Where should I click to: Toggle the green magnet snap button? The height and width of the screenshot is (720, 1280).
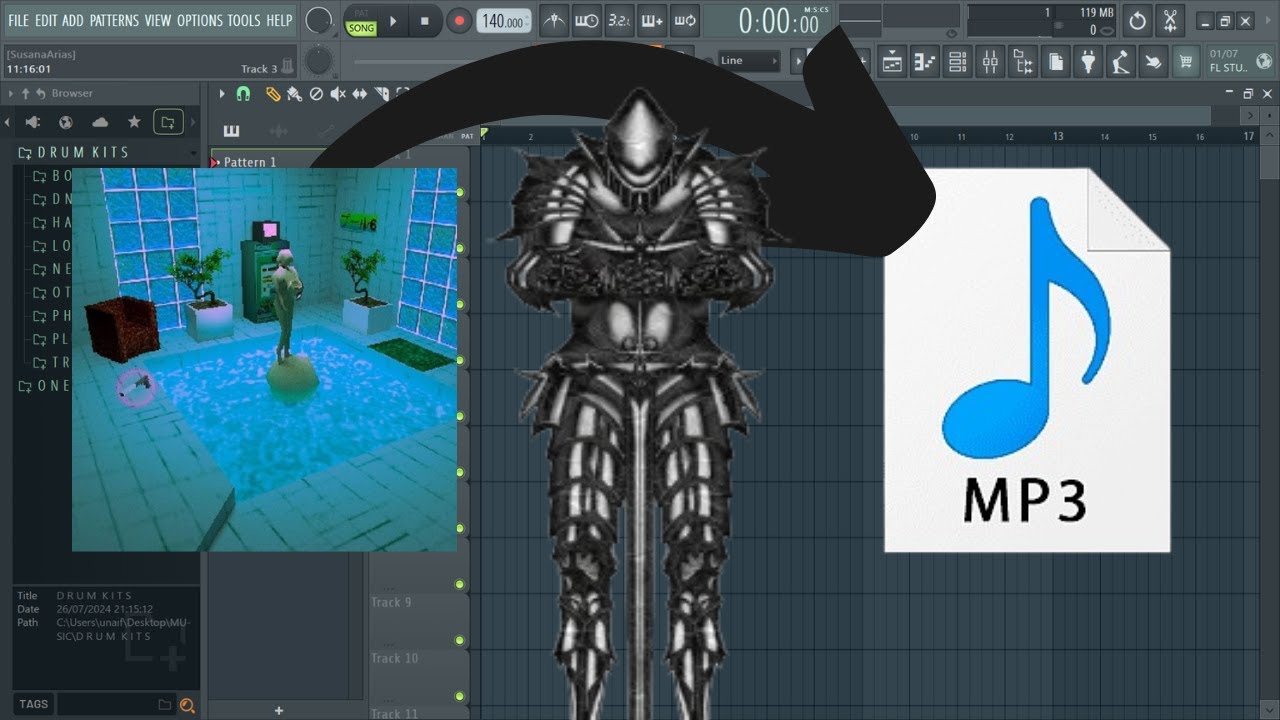[x=243, y=93]
